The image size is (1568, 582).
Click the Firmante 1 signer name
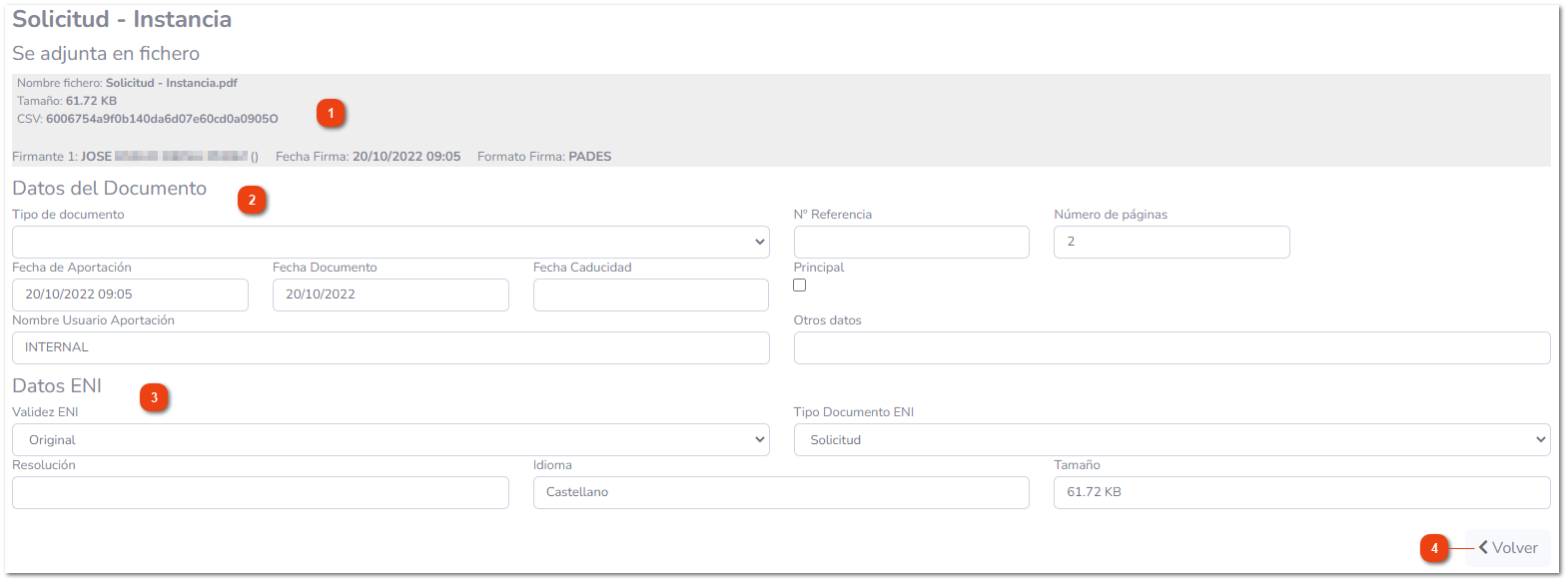[x=165, y=157]
